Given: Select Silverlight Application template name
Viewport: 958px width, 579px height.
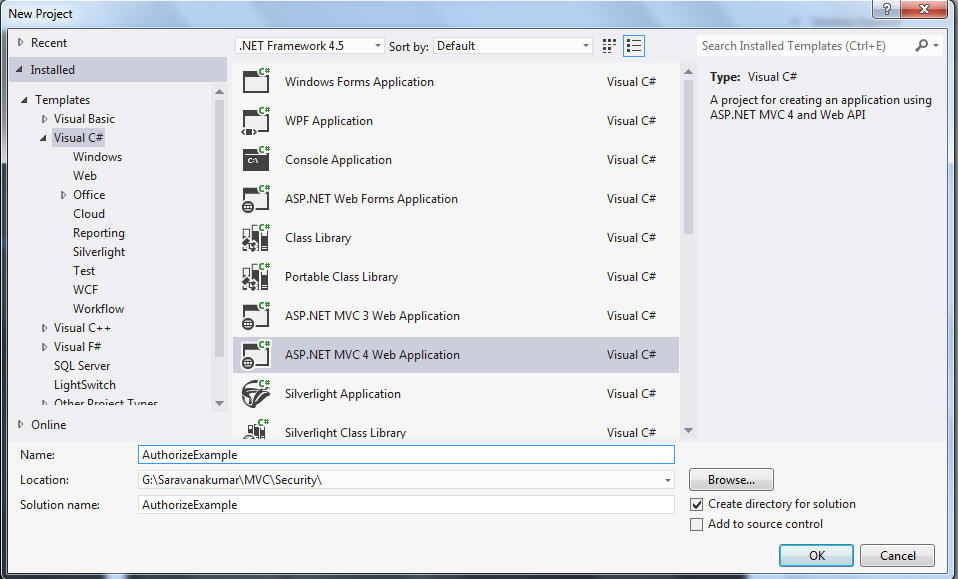Looking at the screenshot, I should 343,394.
